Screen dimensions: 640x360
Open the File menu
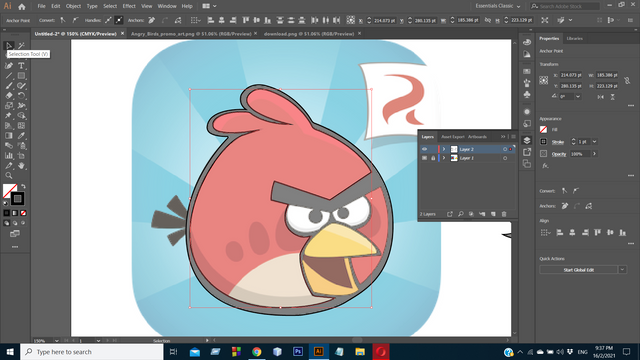pos(42,6)
